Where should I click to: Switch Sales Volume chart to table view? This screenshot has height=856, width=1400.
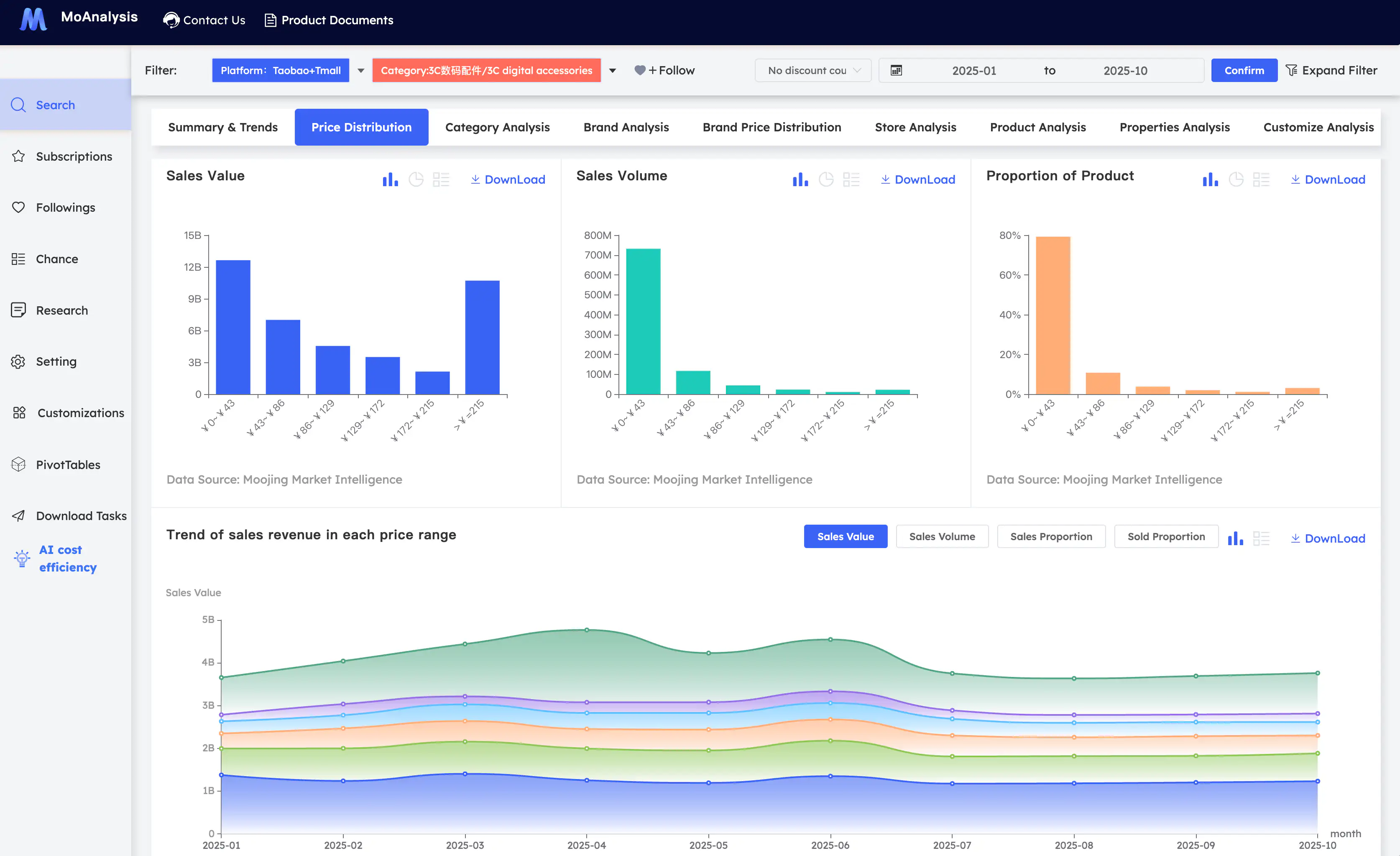pyautogui.click(x=852, y=179)
